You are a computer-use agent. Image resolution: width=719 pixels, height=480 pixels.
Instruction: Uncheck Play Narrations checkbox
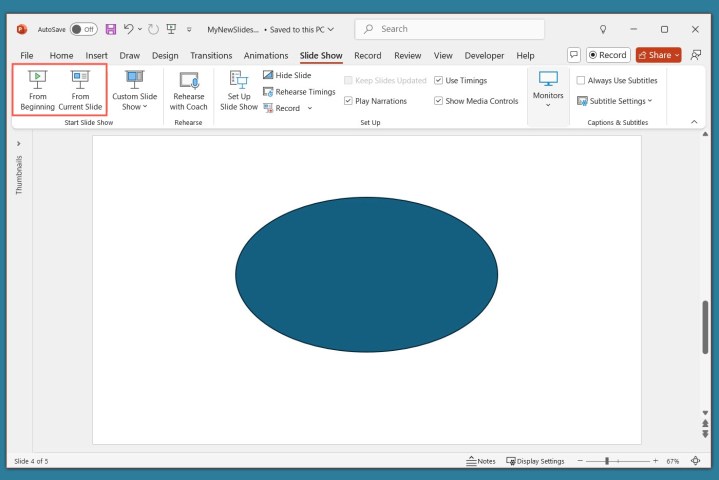(348, 101)
